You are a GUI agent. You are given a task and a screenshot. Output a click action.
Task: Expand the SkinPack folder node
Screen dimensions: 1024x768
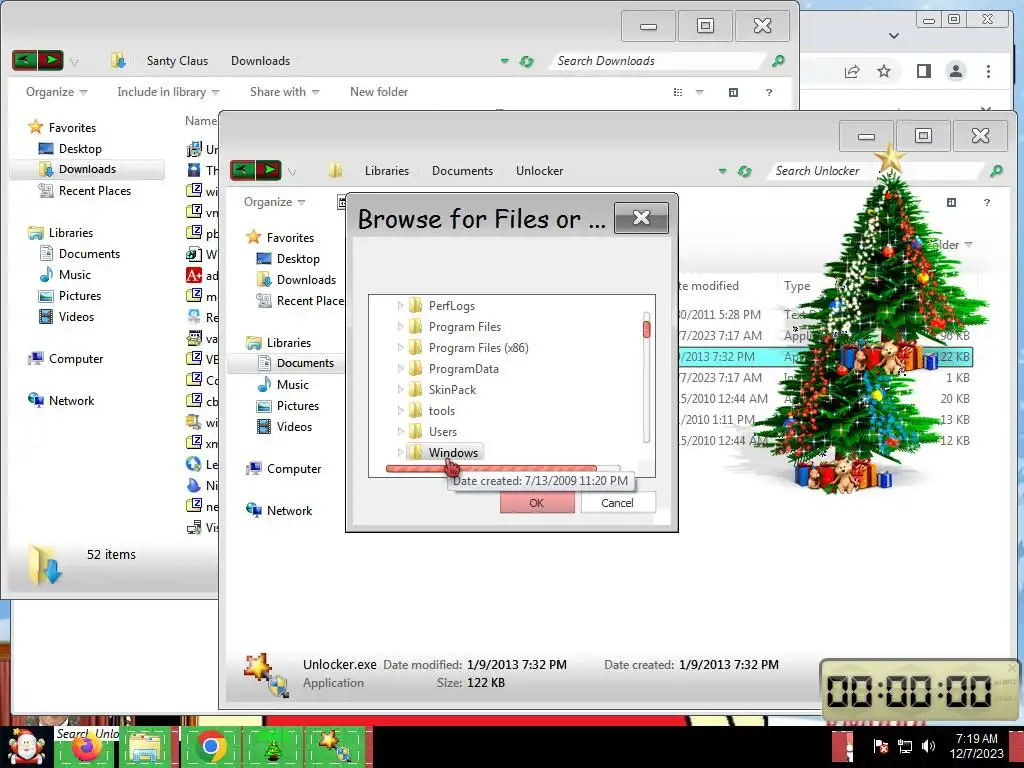coord(400,389)
